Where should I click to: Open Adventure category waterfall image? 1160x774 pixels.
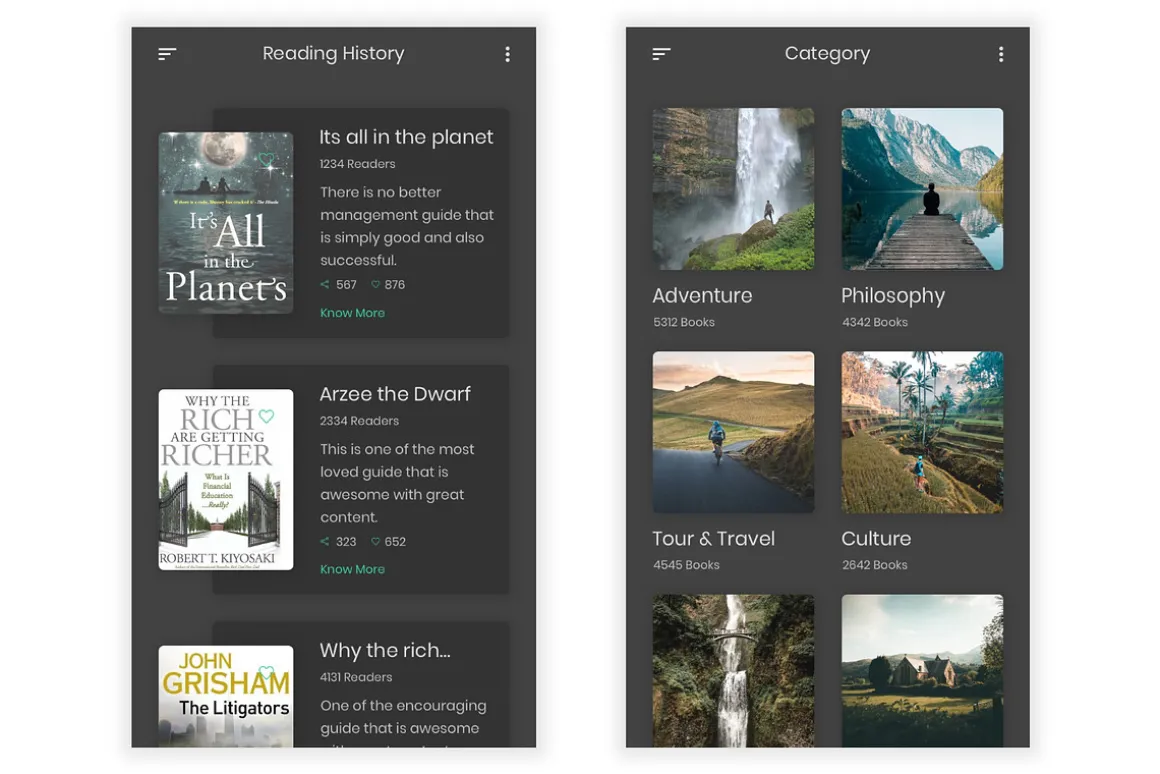click(x=733, y=189)
